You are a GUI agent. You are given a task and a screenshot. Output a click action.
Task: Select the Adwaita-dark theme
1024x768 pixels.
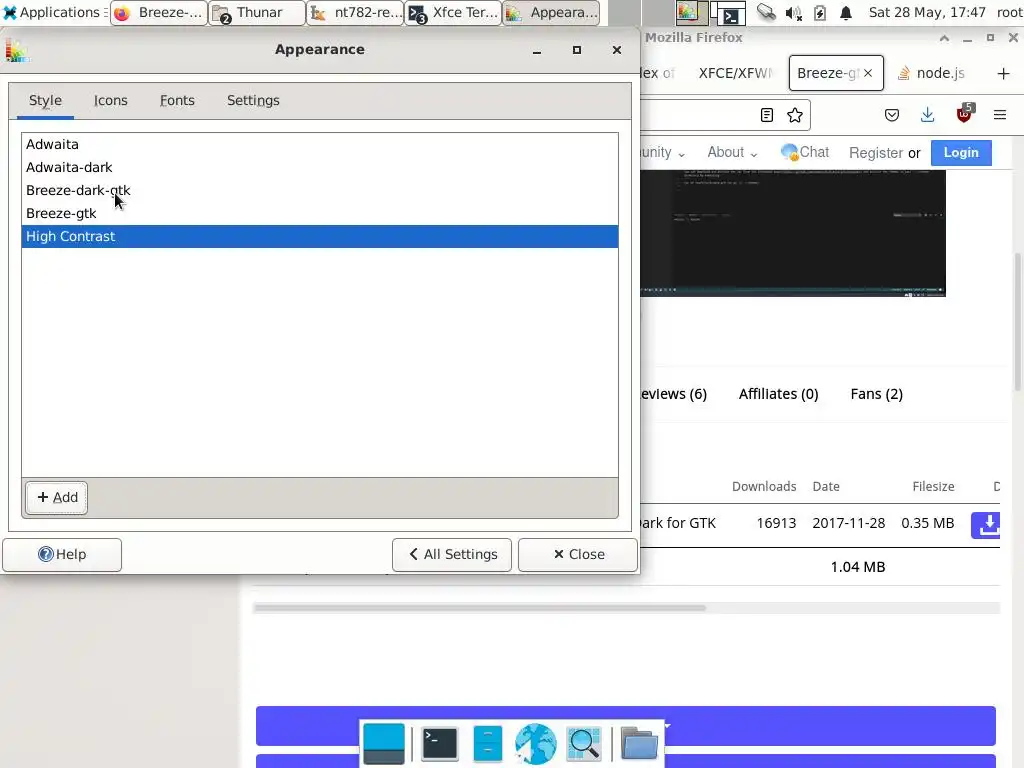[319, 167]
